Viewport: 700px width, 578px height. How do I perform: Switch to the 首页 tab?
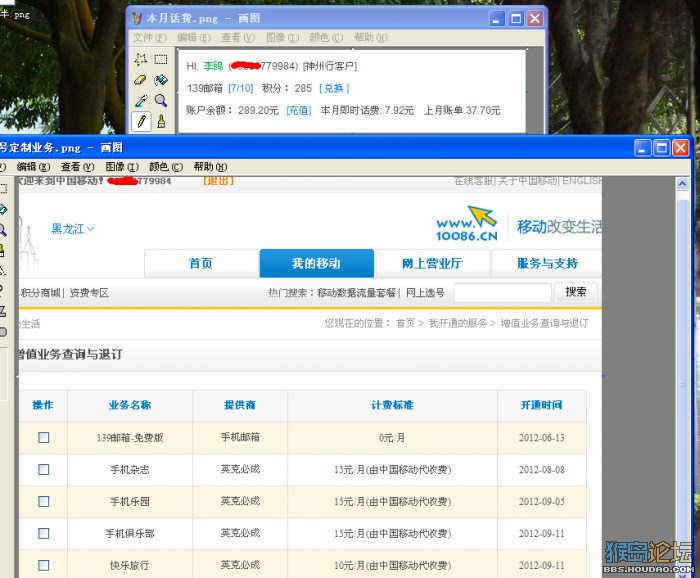[201, 263]
